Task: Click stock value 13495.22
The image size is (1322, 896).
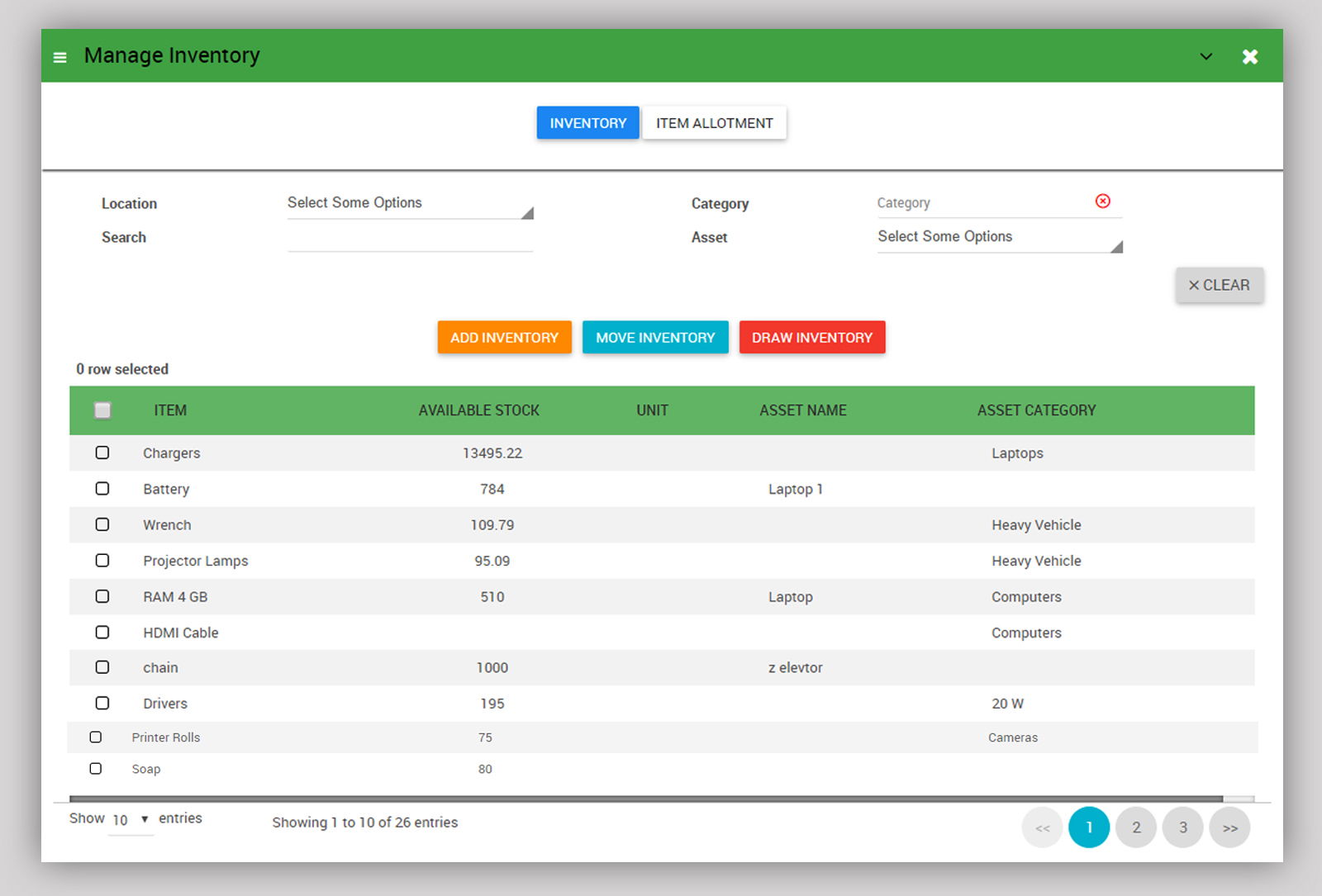Action: pyautogui.click(x=492, y=453)
